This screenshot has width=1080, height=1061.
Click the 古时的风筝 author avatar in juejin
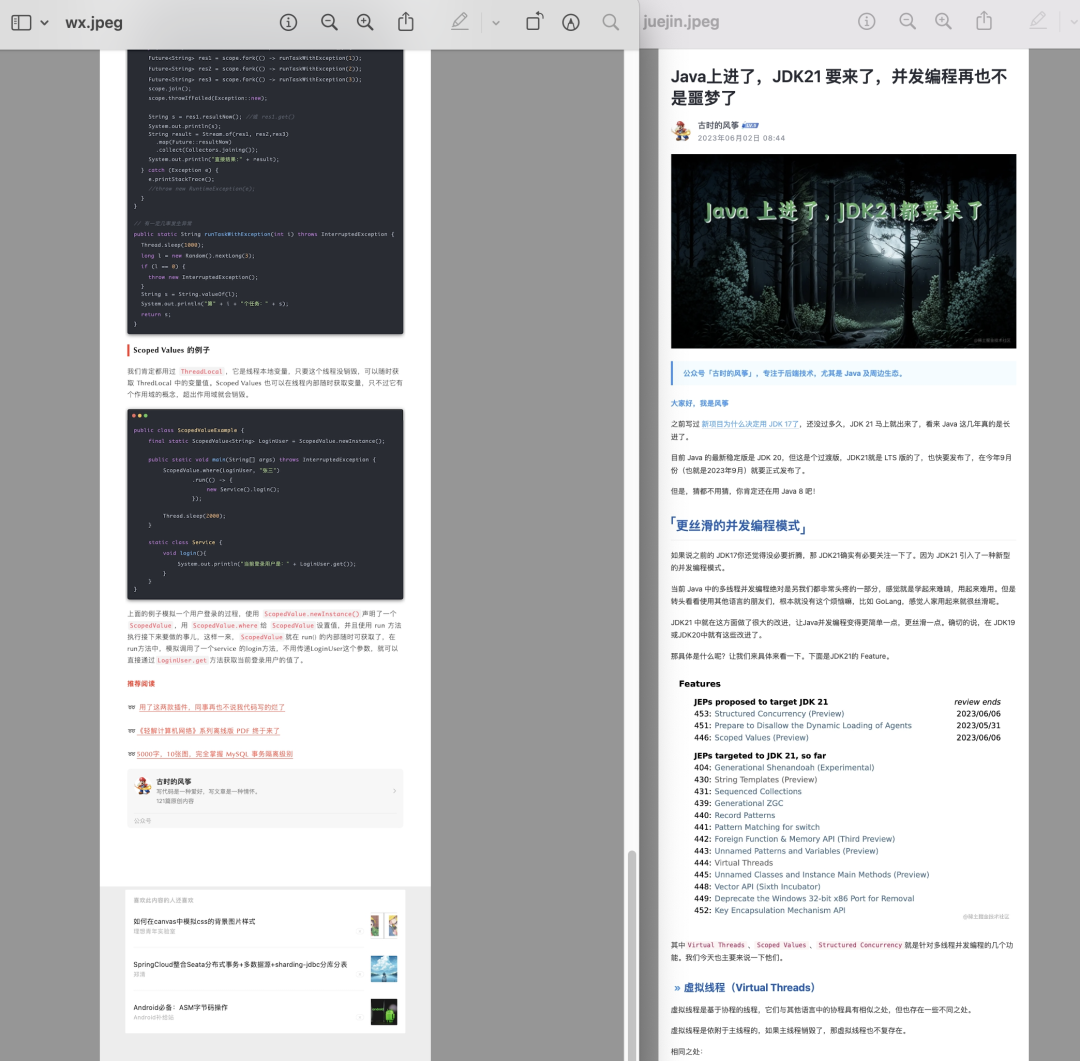681,131
